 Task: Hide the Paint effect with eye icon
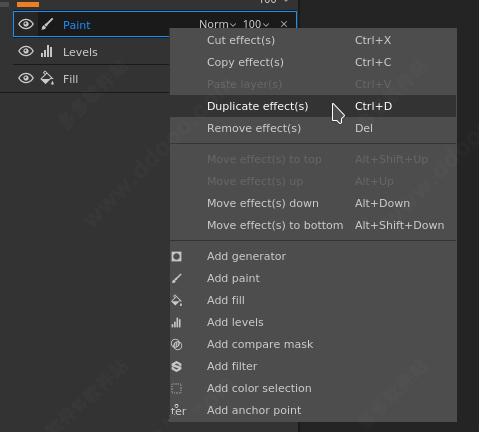(x=26, y=24)
